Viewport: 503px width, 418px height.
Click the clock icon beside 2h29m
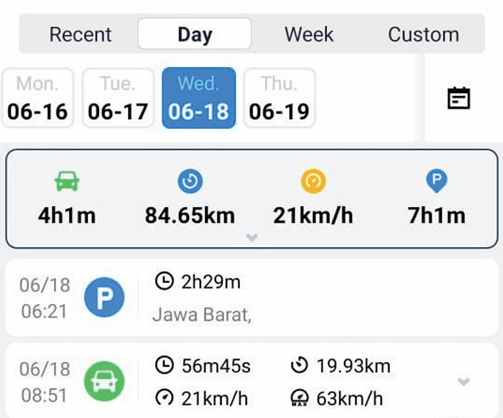click(164, 281)
